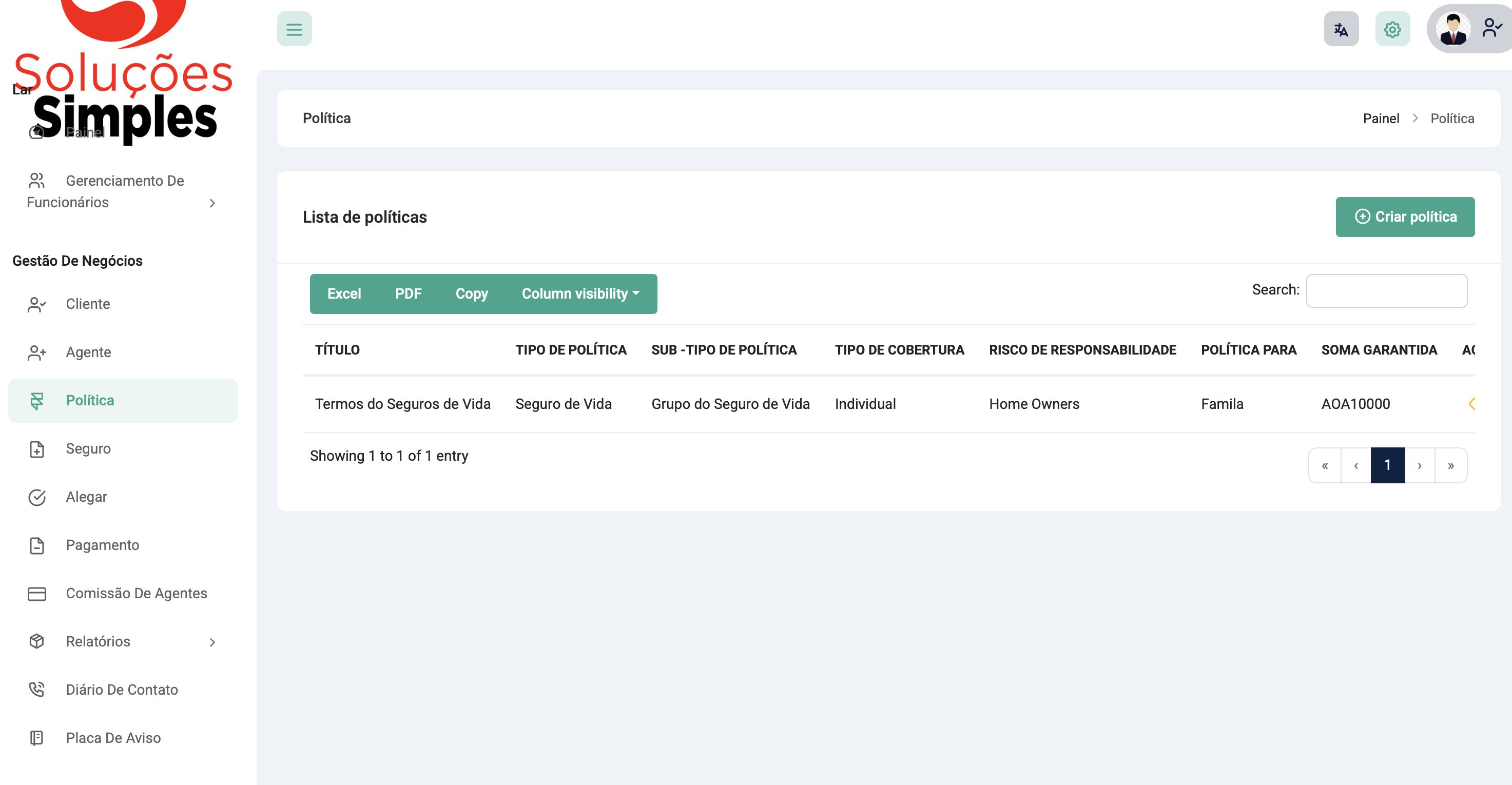This screenshot has width=1512, height=785.
Task: Select Seguro file-plus icon in sidebar
Action: [x=36, y=449]
